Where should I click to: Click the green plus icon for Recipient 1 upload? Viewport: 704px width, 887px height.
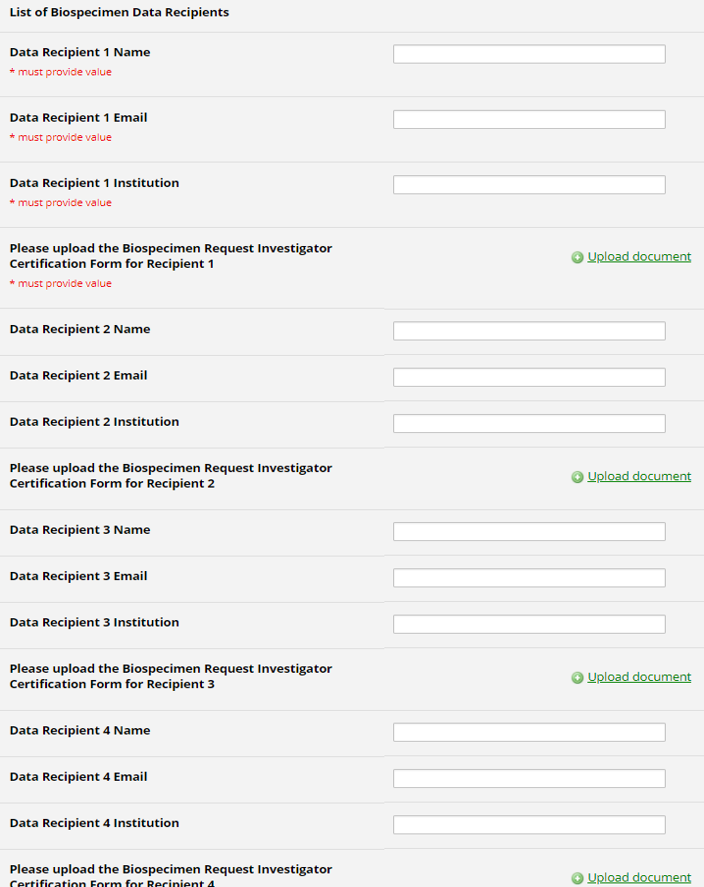pos(577,258)
